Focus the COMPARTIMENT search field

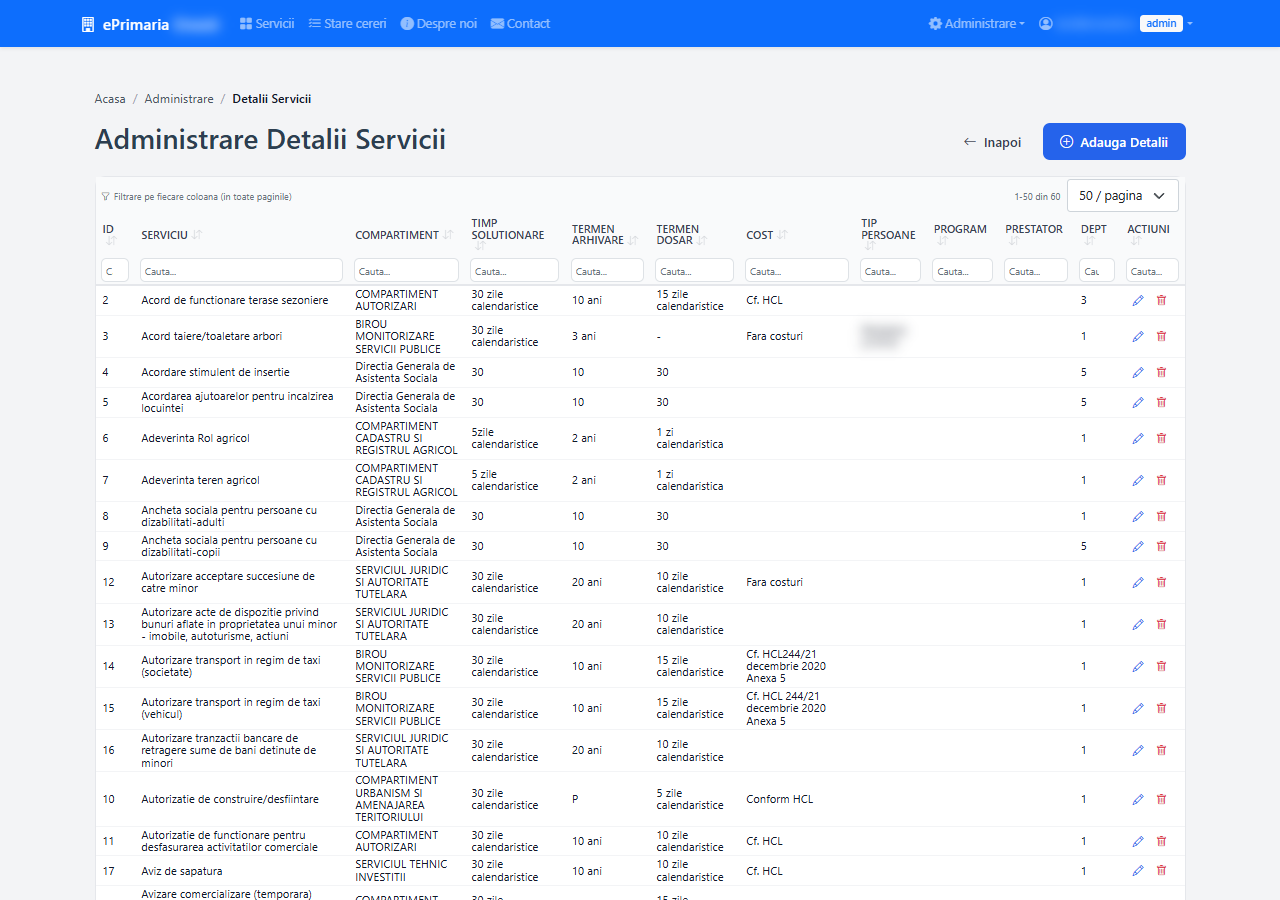click(407, 271)
